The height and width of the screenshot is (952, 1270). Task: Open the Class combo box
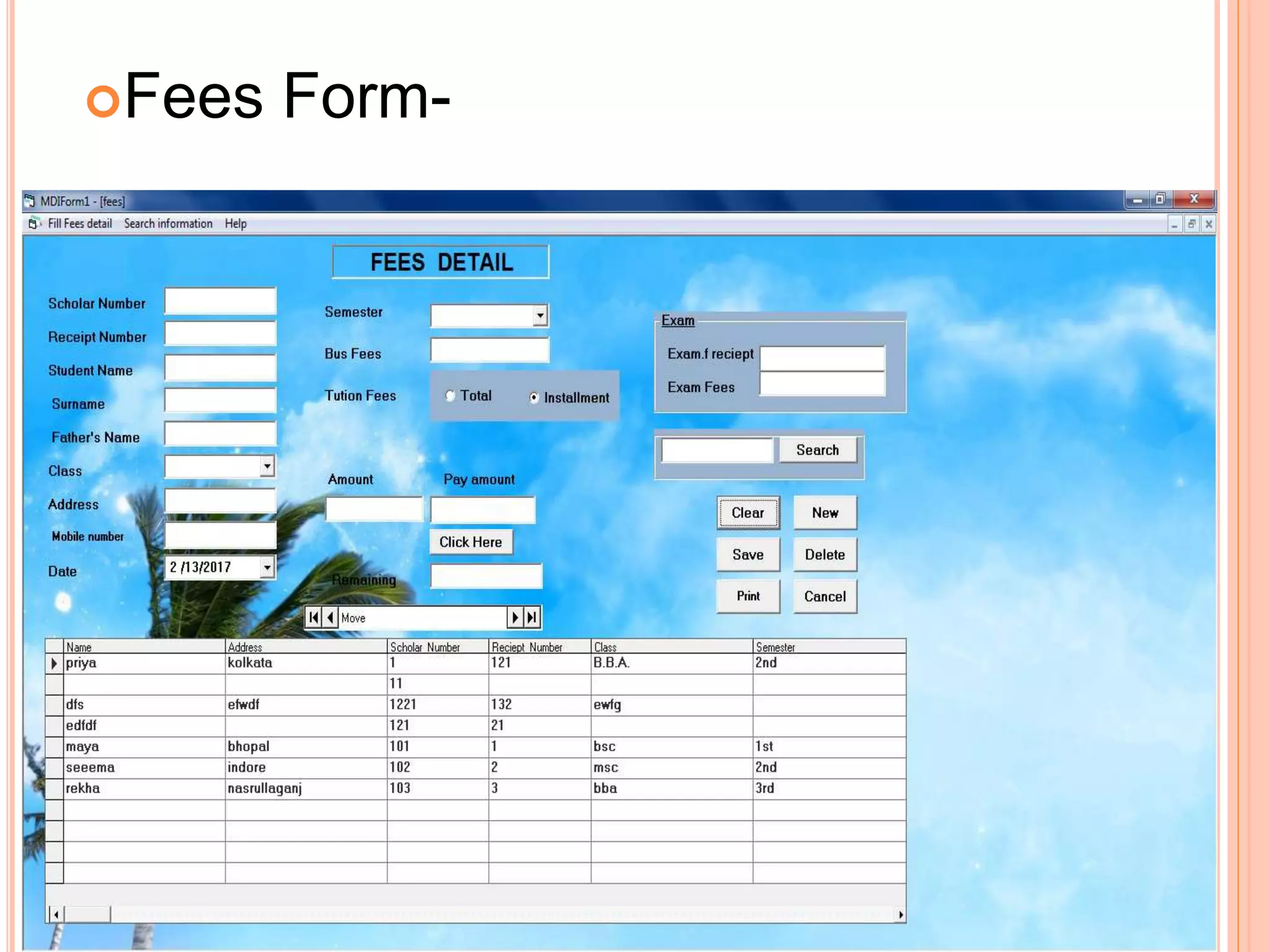tap(267, 466)
